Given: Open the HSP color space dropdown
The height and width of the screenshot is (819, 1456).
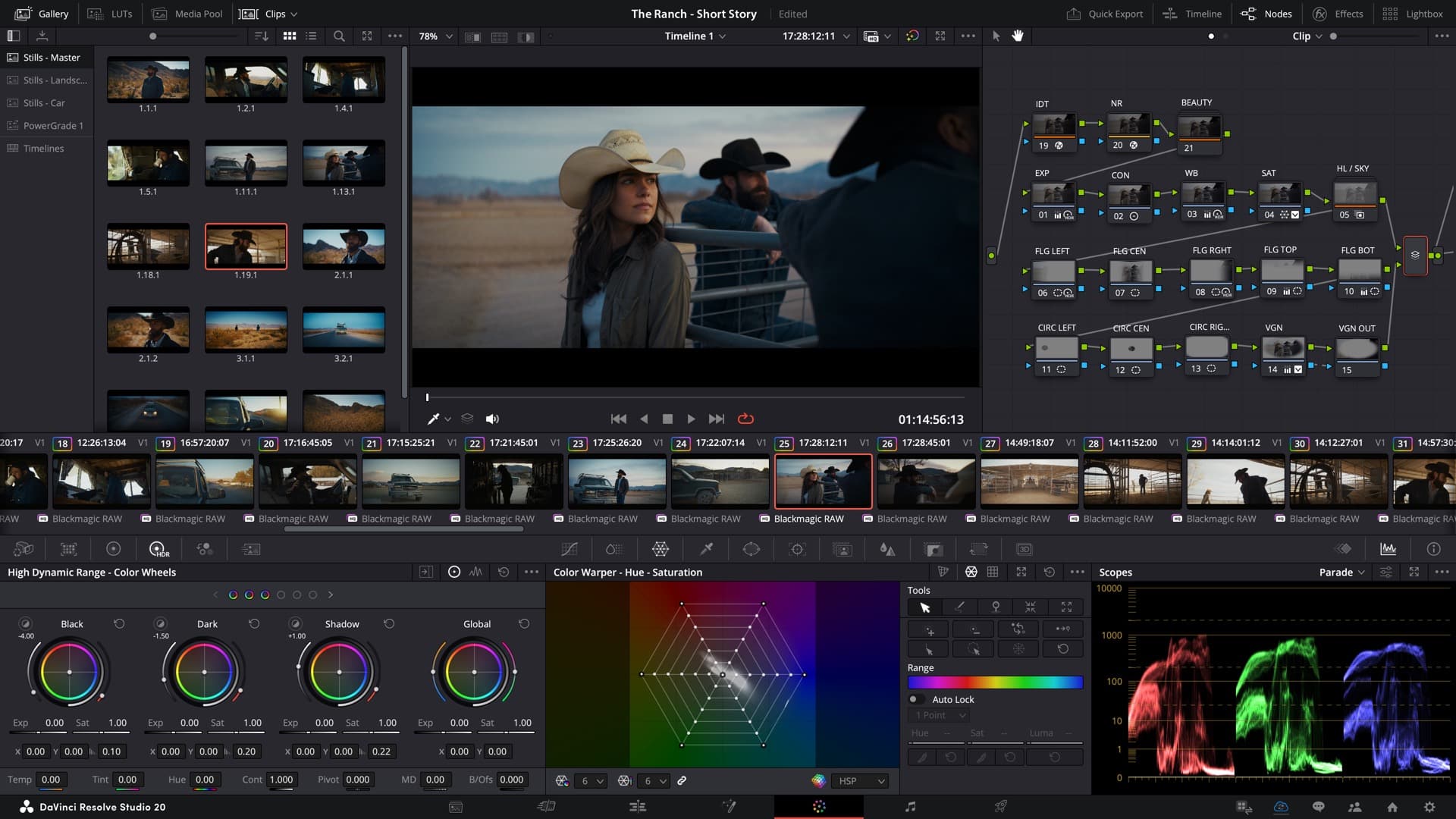Looking at the screenshot, I should coord(861,780).
